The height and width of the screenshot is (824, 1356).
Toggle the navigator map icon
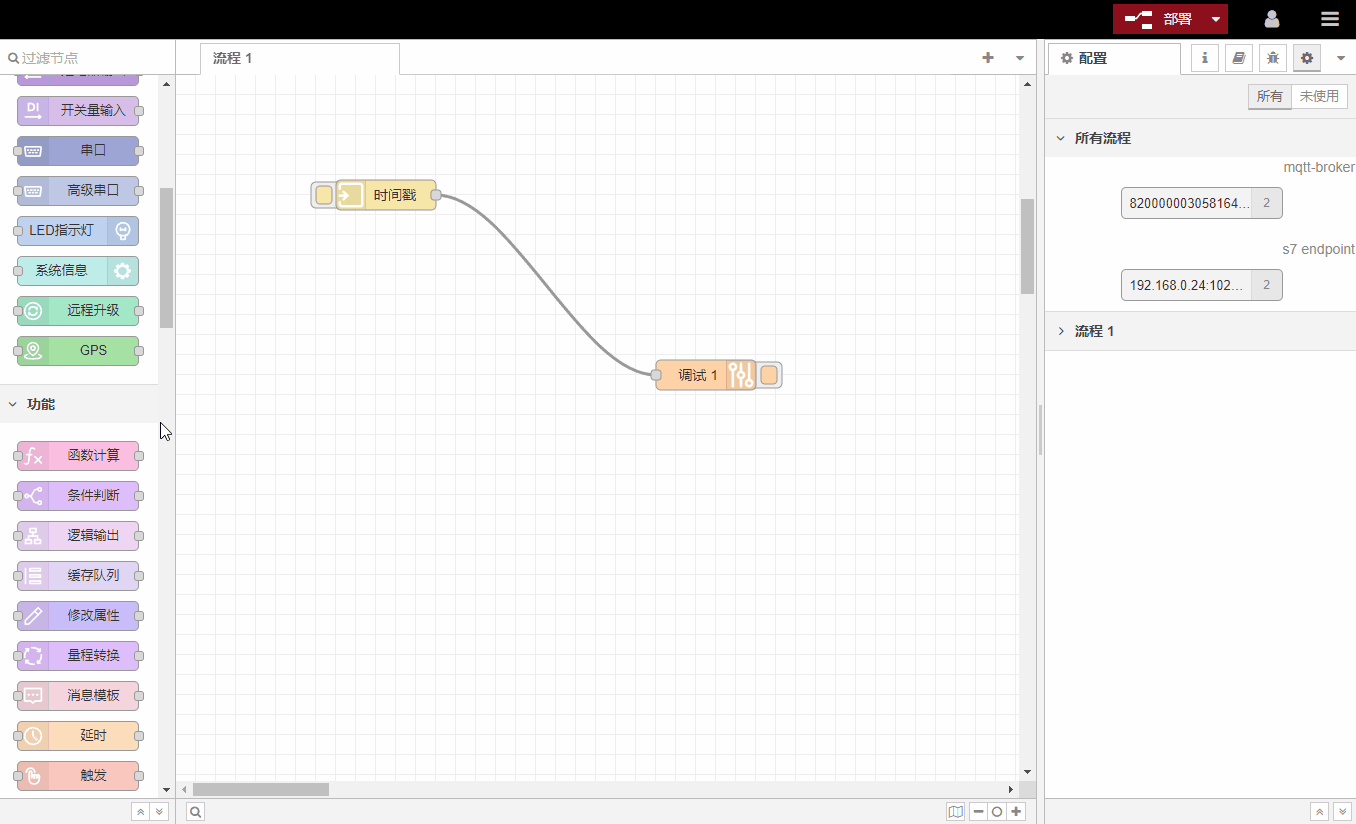tap(956, 812)
